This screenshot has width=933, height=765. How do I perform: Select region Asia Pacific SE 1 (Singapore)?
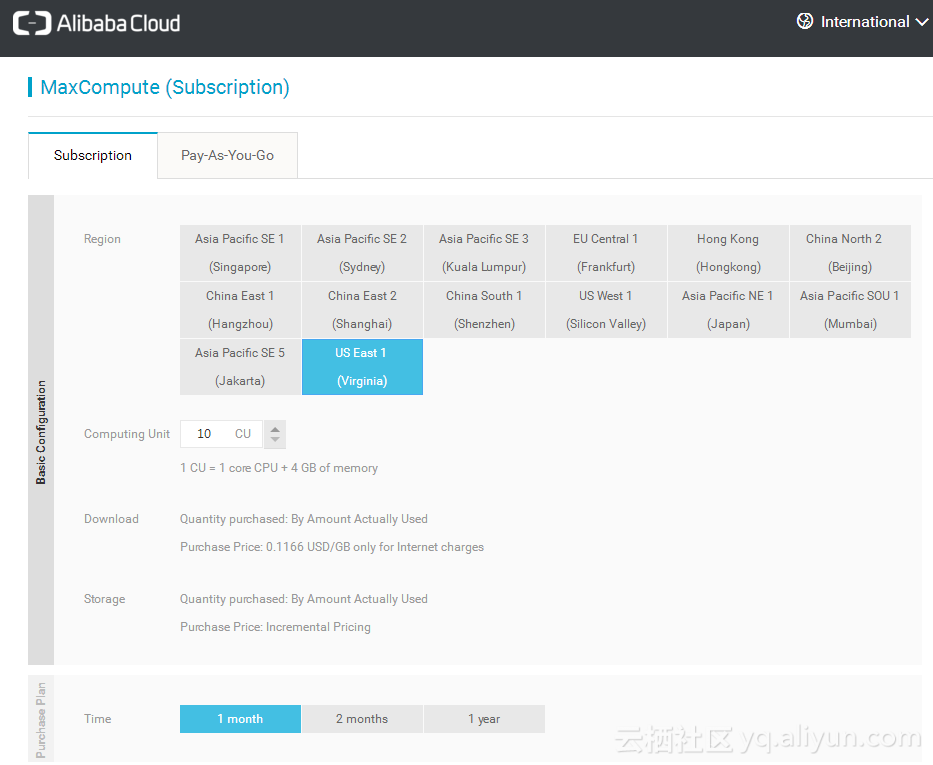pyautogui.click(x=240, y=253)
